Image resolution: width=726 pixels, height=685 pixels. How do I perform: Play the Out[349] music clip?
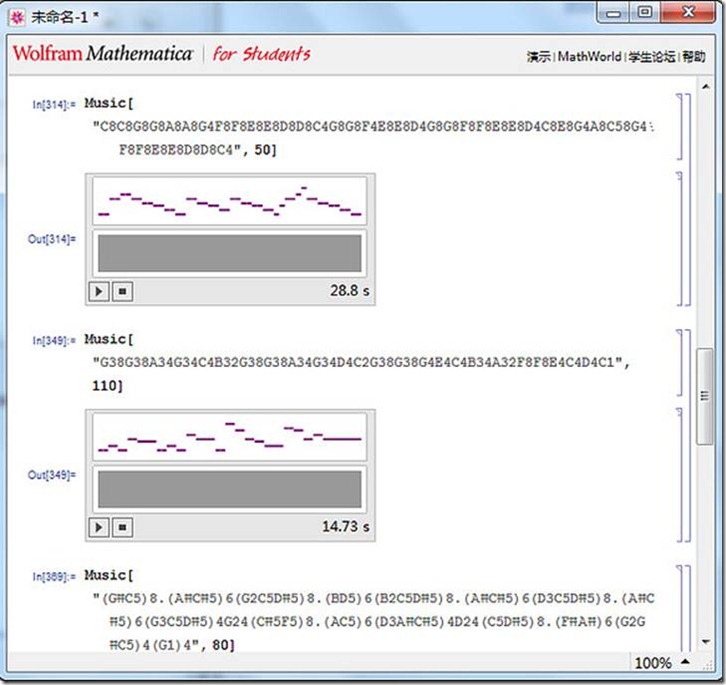pyautogui.click(x=99, y=527)
